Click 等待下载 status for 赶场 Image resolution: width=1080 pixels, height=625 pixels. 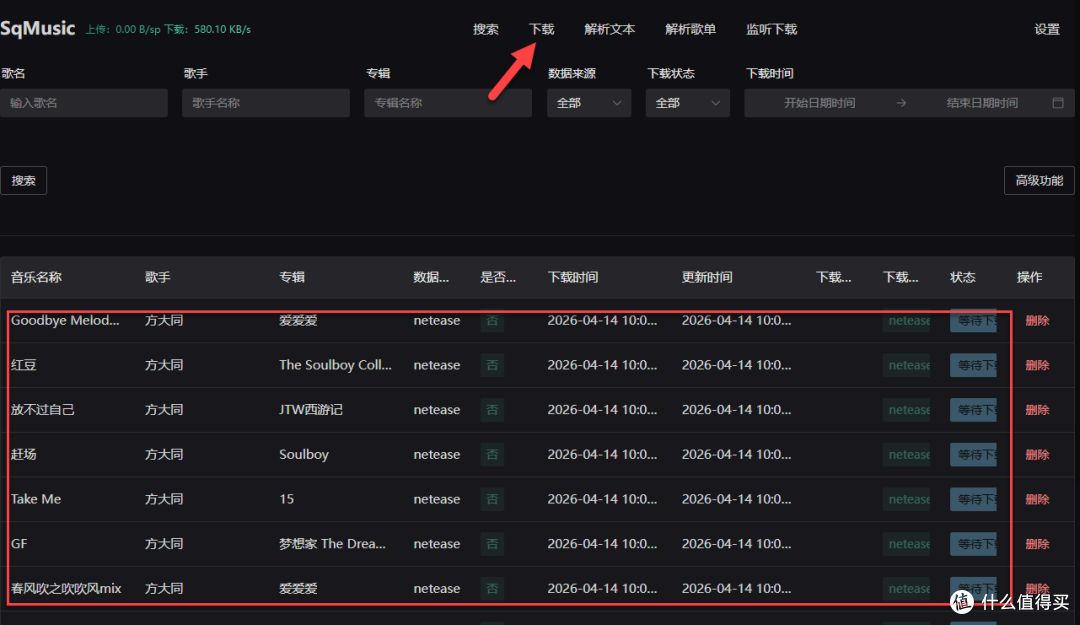[973, 455]
